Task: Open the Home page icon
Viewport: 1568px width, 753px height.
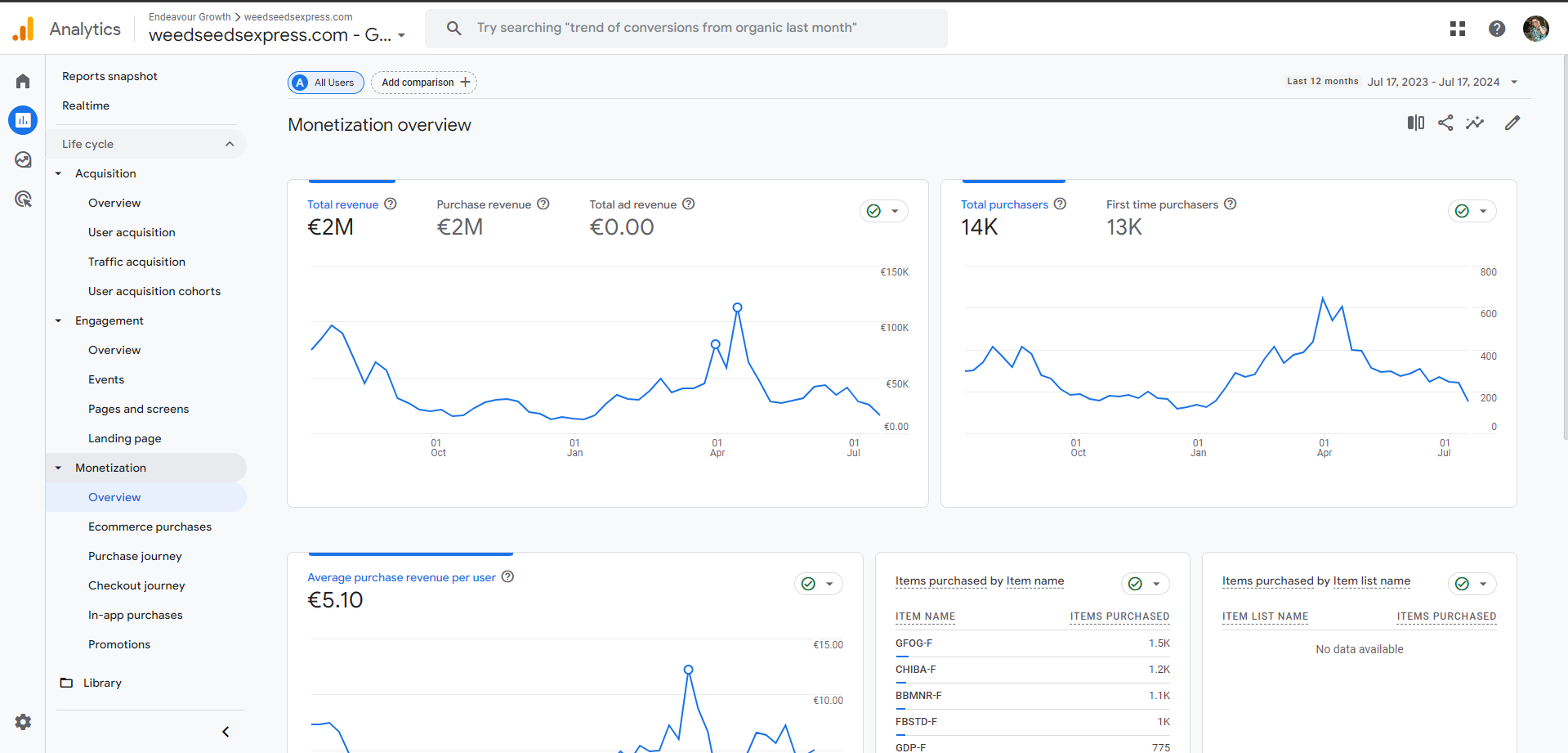Action: coord(23,80)
